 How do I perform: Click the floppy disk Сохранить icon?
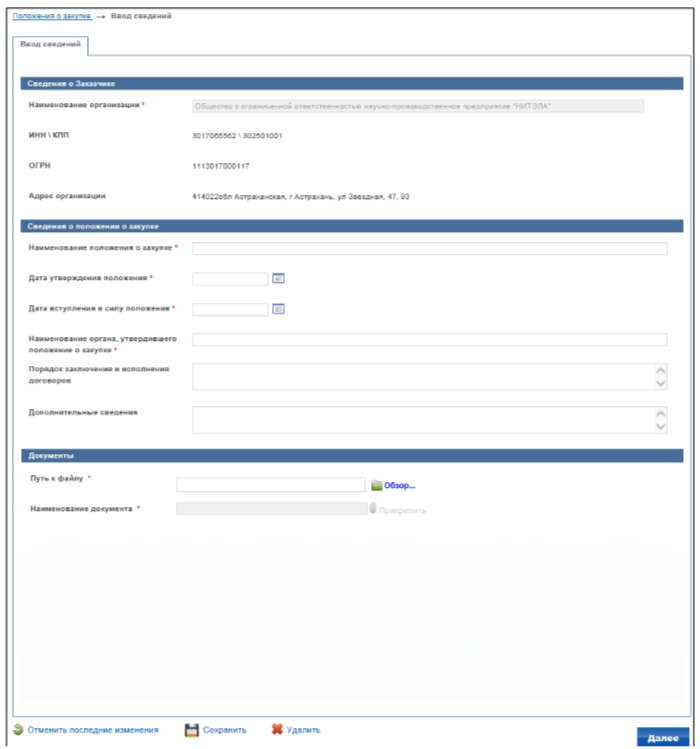[192, 730]
